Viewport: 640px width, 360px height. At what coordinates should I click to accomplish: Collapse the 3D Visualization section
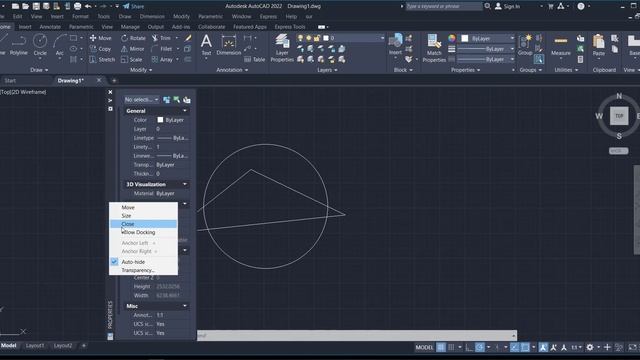click(x=185, y=184)
